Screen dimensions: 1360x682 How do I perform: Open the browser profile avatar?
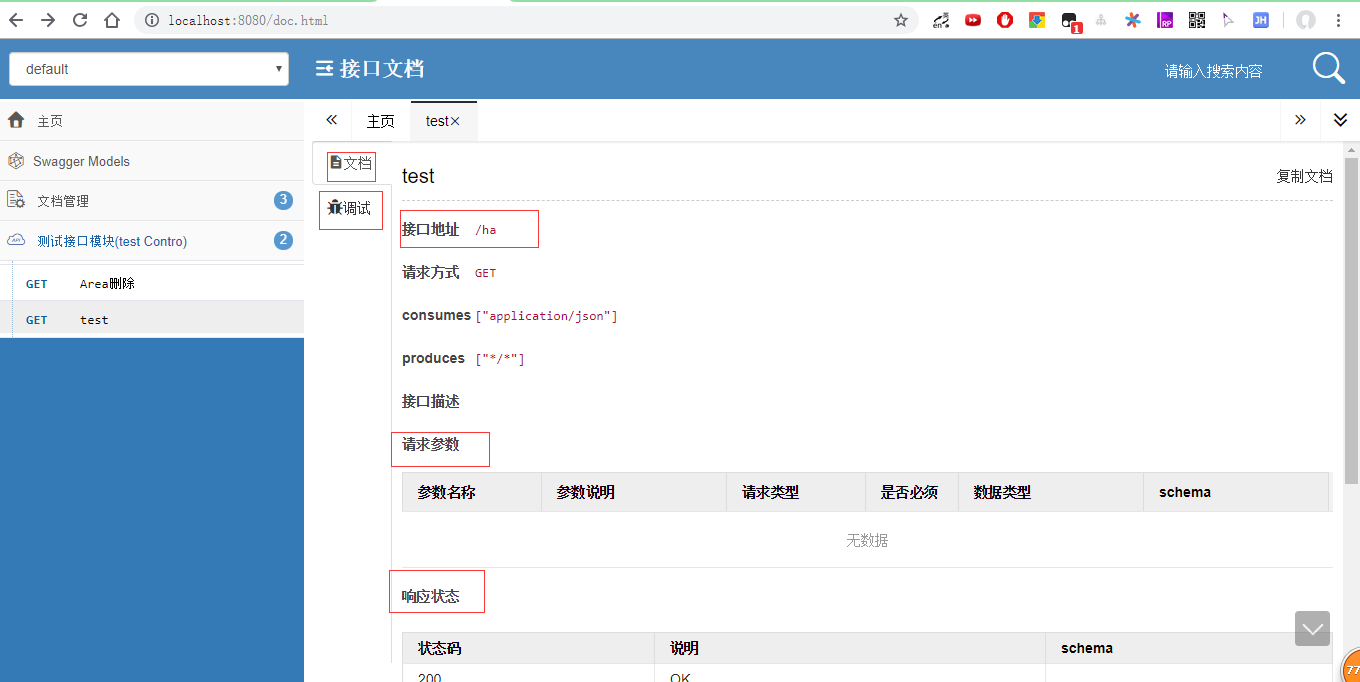click(x=1306, y=20)
